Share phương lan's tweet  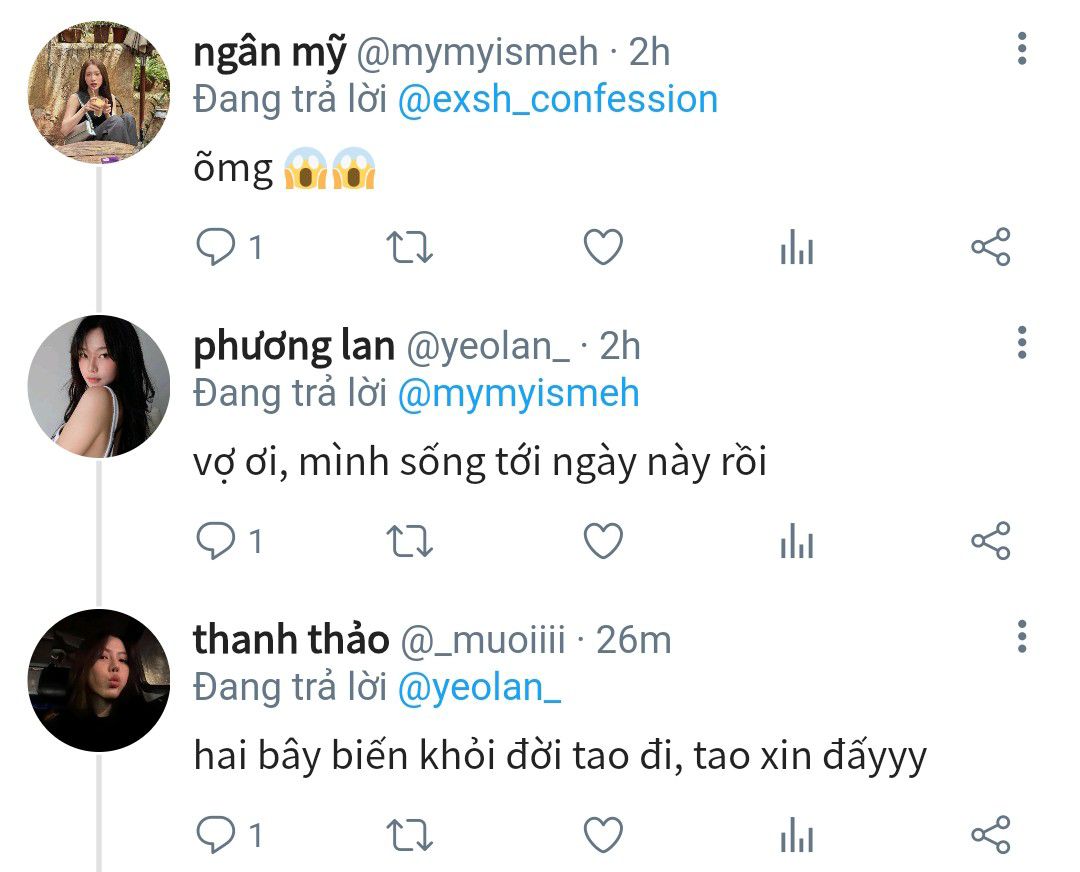(x=991, y=541)
